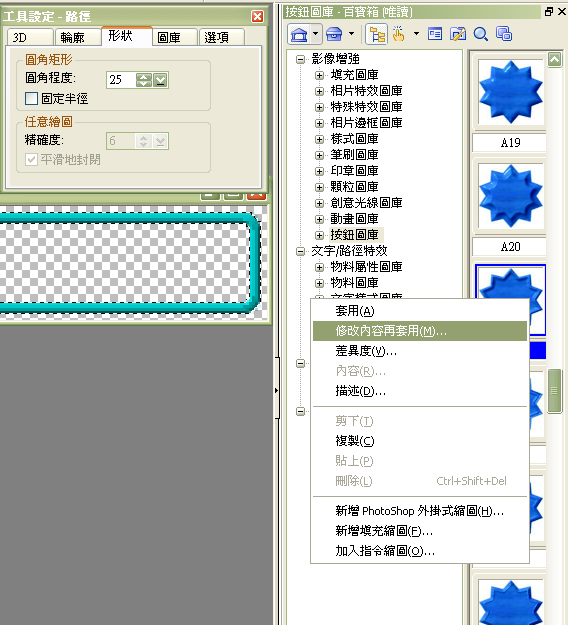Screen dimensions: 568x625
Task: Open the dropdown arrow beside the hand icon
Action: 416,34
